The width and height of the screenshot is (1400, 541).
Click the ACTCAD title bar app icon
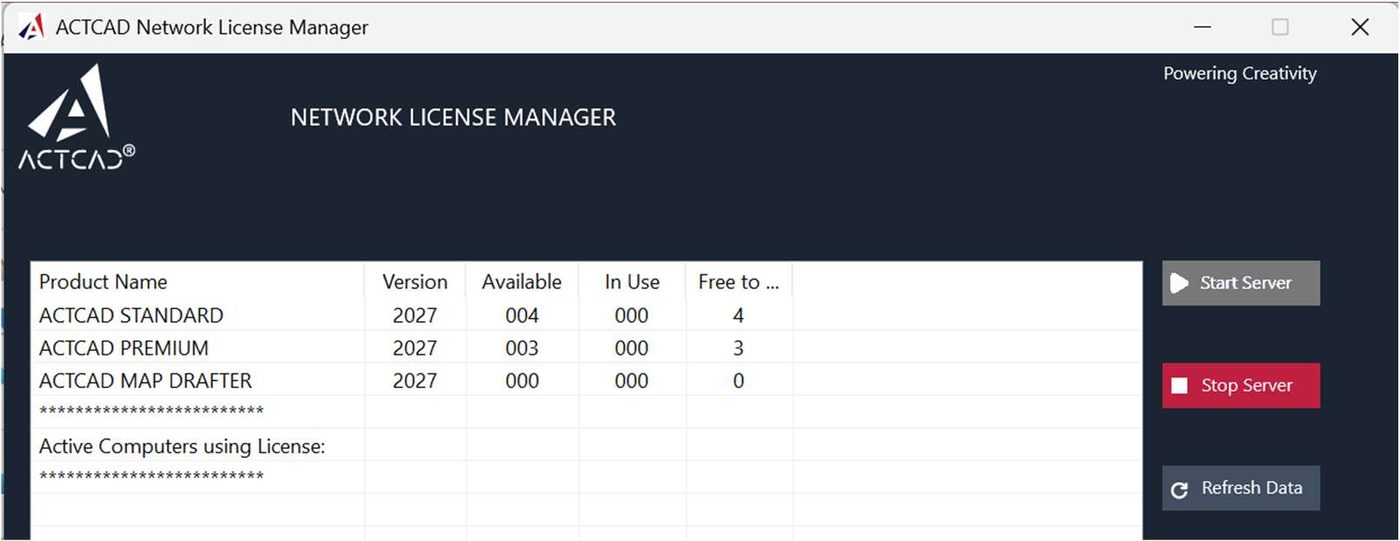31,27
